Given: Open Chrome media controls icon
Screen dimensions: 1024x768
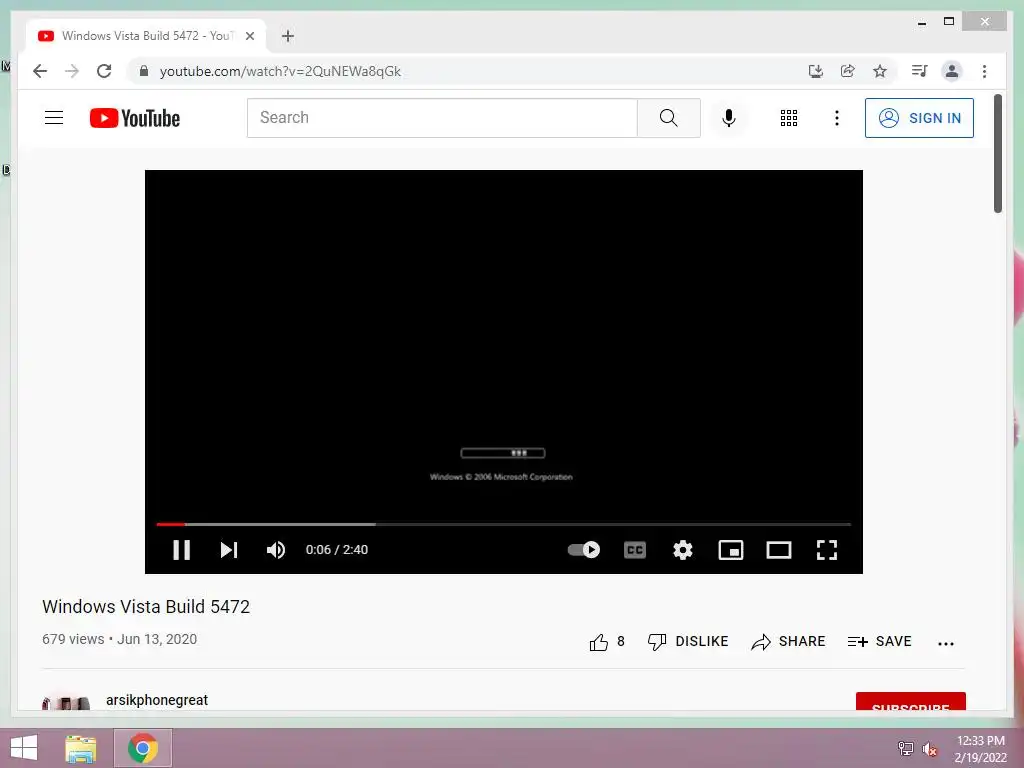Looking at the screenshot, I should click(x=920, y=71).
